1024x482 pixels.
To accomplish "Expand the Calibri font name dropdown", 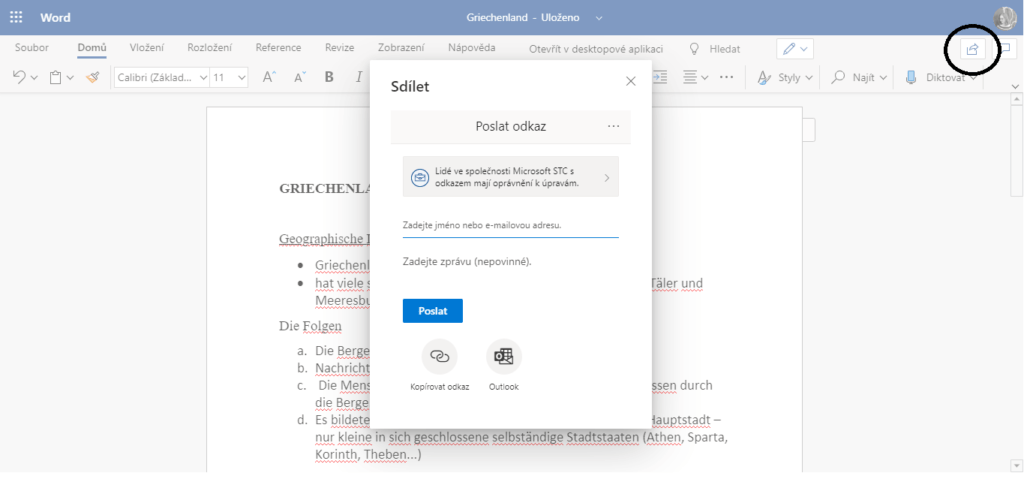I will [x=161, y=77].
